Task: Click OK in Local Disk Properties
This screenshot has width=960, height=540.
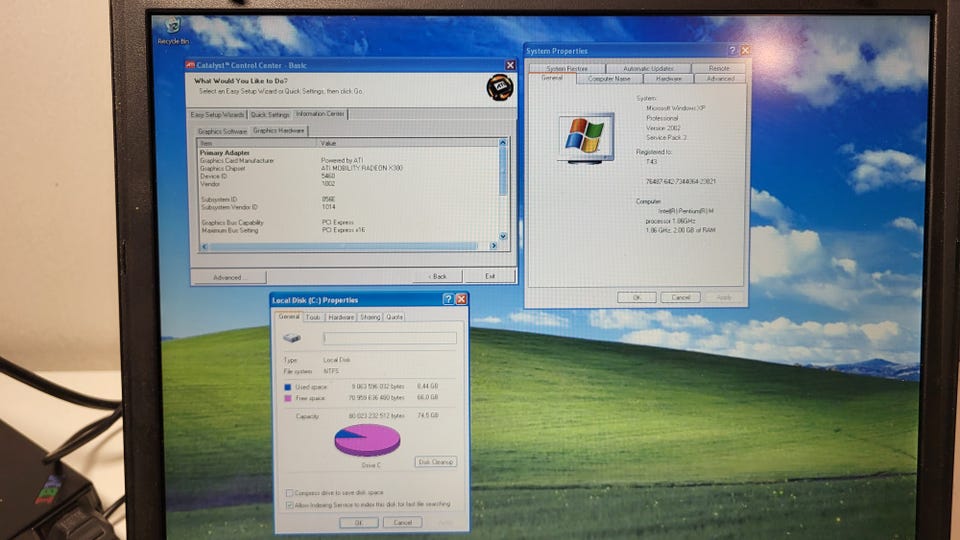Action: click(359, 523)
